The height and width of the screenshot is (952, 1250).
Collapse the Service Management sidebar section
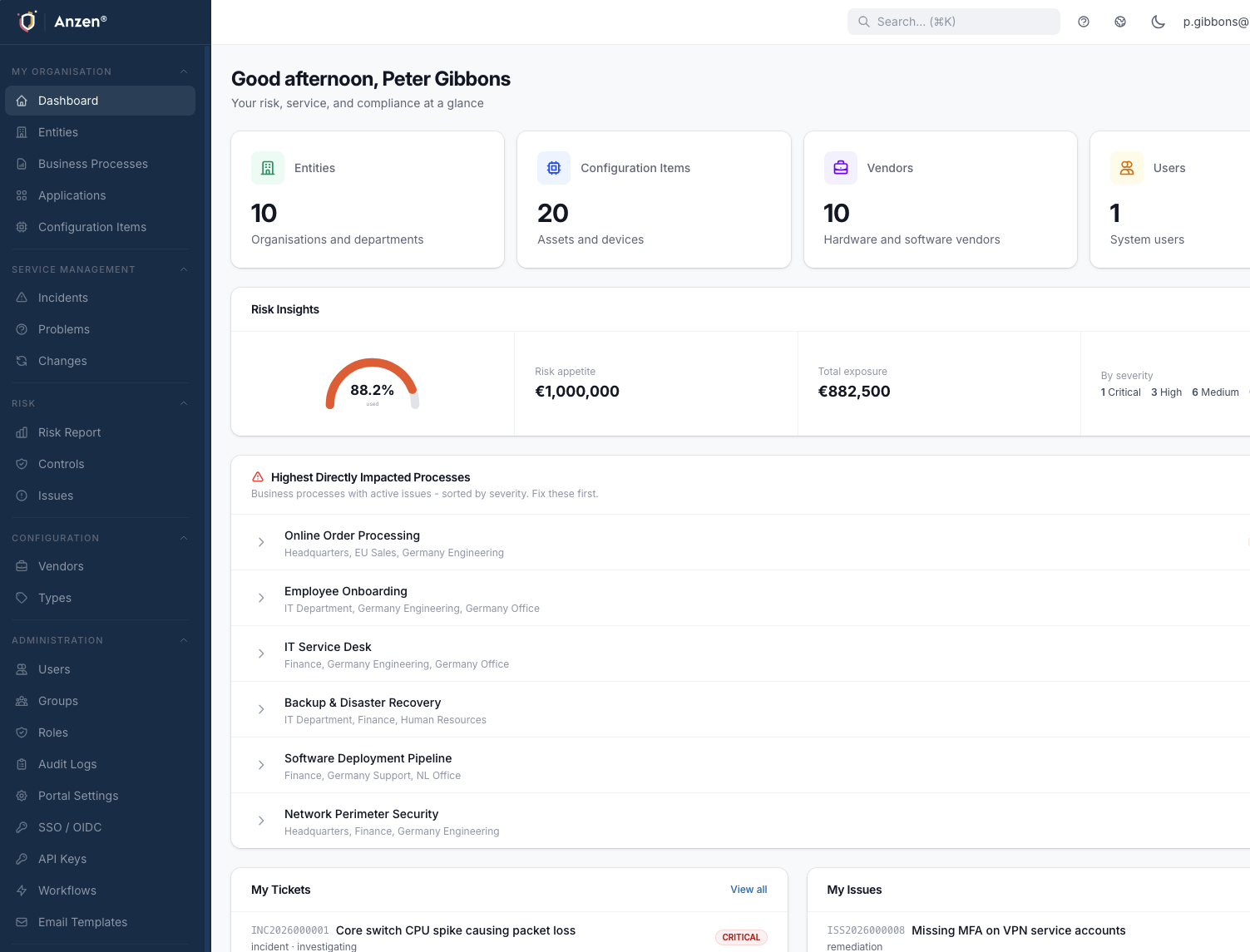pyautogui.click(x=184, y=269)
